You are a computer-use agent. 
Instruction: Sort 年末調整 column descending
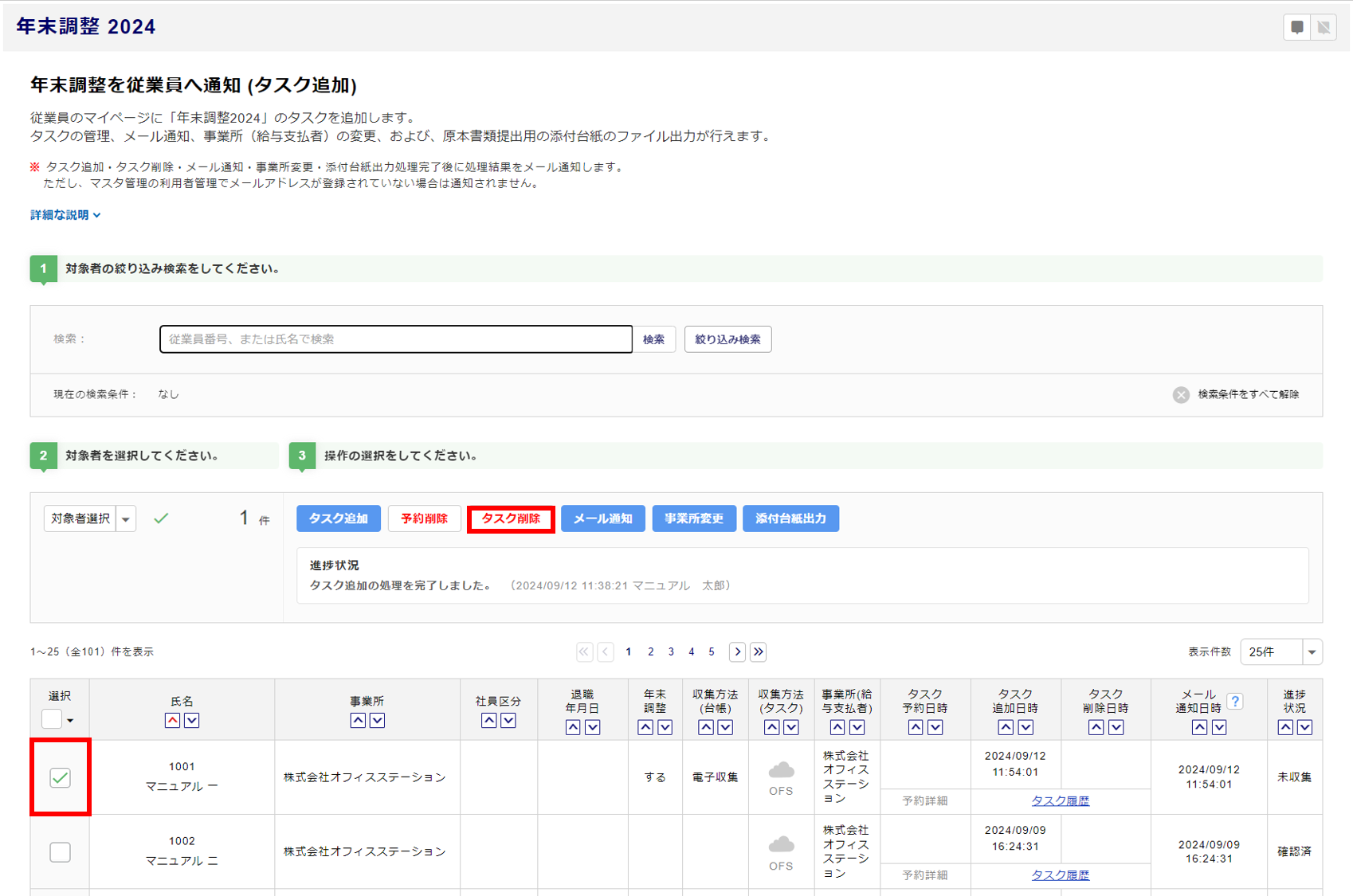pos(665,727)
